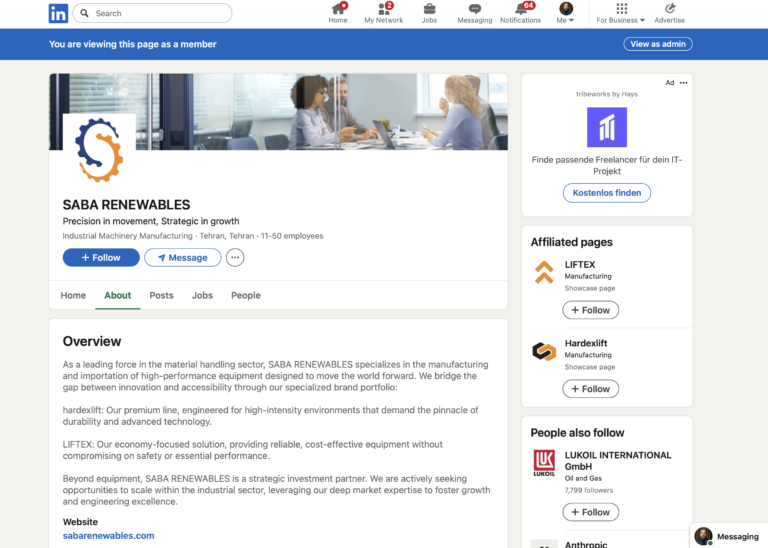This screenshot has height=548, width=768.
Task: Go to the Jobs briefcase icon
Action: click(x=429, y=9)
